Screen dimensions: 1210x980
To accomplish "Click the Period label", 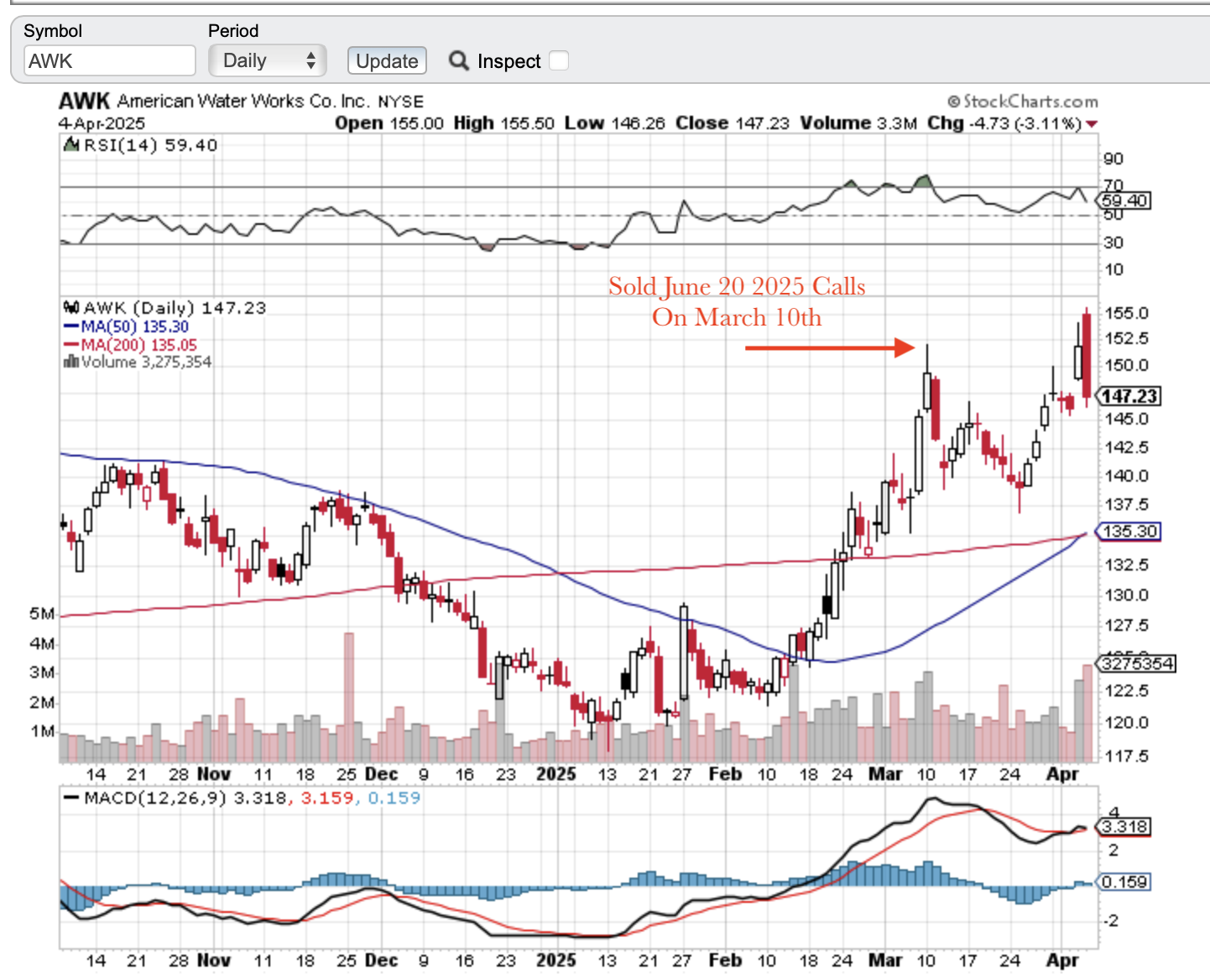I will [233, 31].
